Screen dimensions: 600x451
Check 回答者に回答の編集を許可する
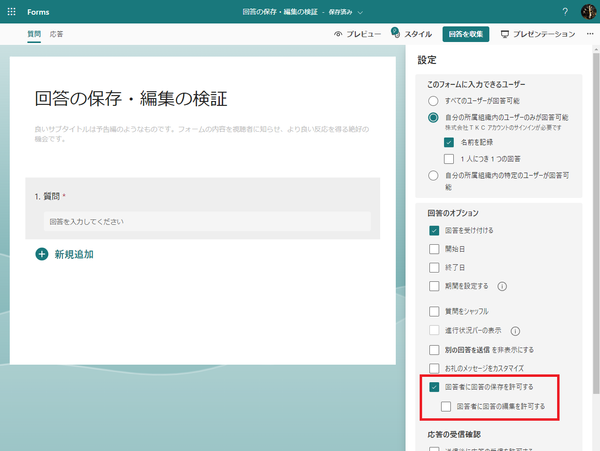(446, 406)
